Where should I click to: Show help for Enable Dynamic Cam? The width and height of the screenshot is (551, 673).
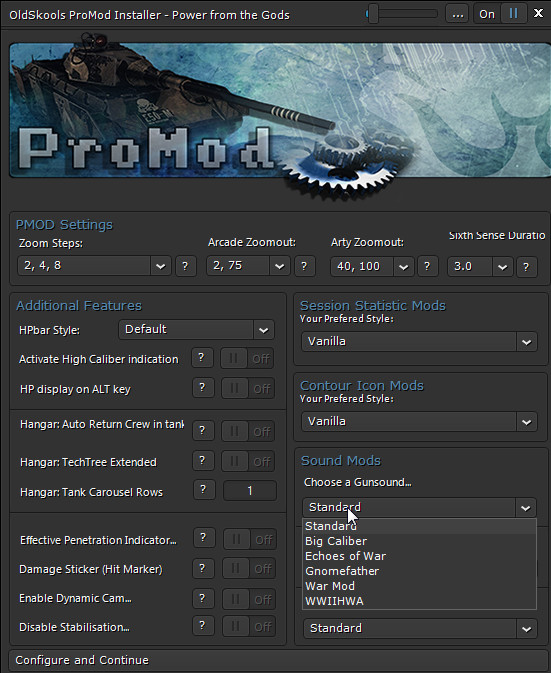pyautogui.click(x=203, y=598)
